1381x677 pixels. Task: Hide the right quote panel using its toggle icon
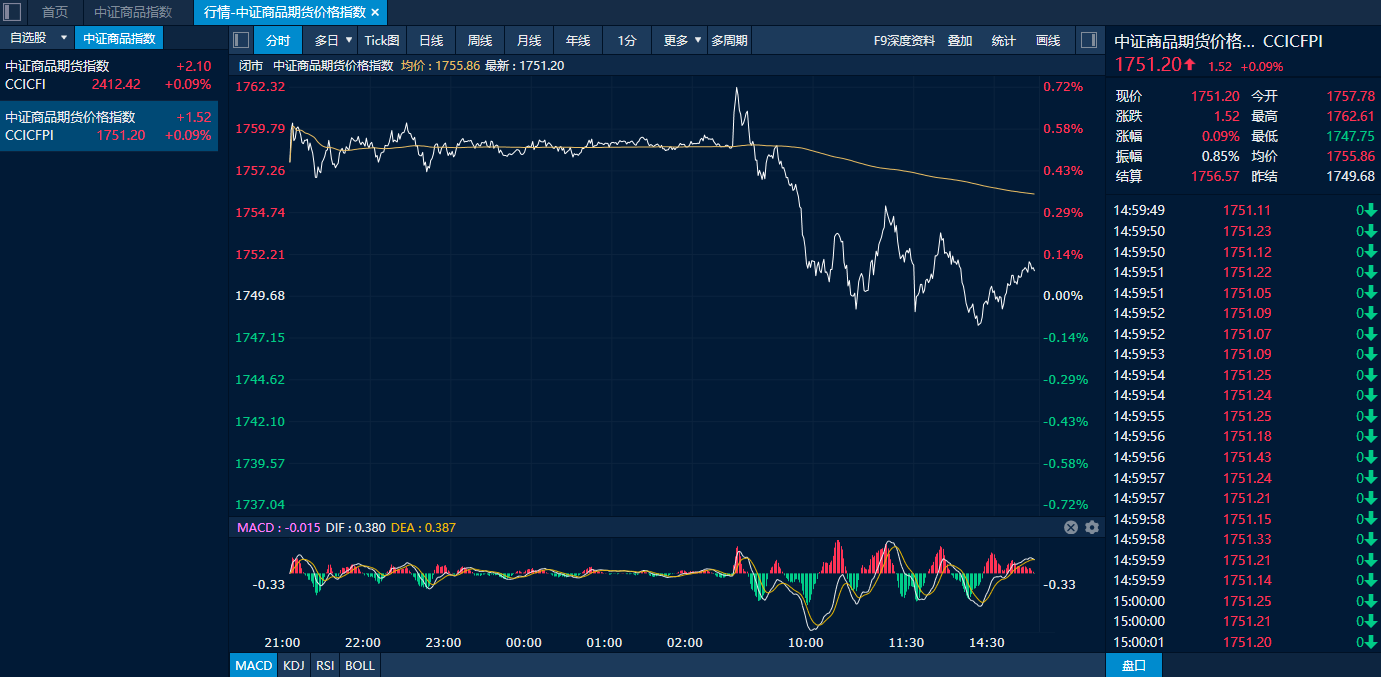pyautogui.click(x=1089, y=40)
